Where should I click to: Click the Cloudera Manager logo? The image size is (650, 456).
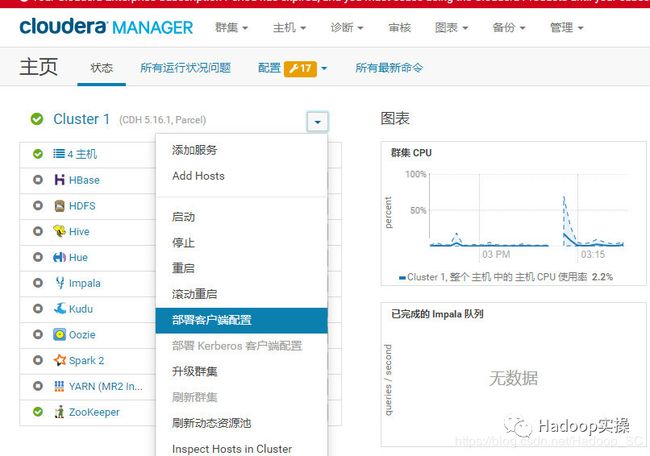coord(106,27)
